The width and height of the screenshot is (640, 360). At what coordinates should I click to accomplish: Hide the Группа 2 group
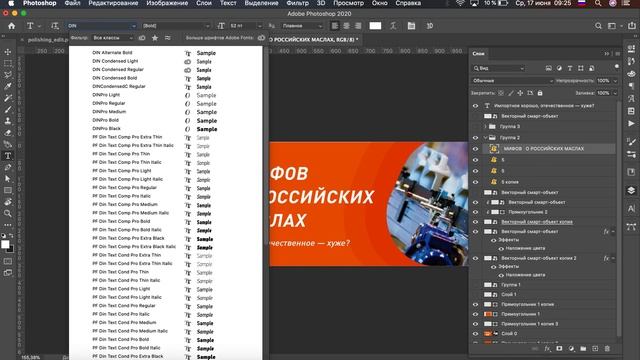[475, 138]
